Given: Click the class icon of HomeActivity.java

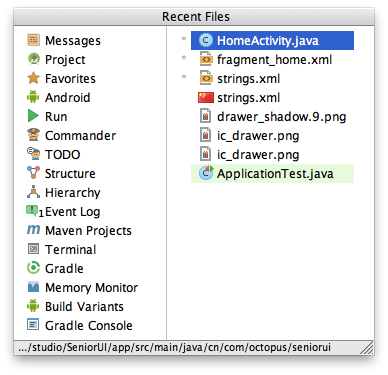Looking at the screenshot, I should pos(206,40).
